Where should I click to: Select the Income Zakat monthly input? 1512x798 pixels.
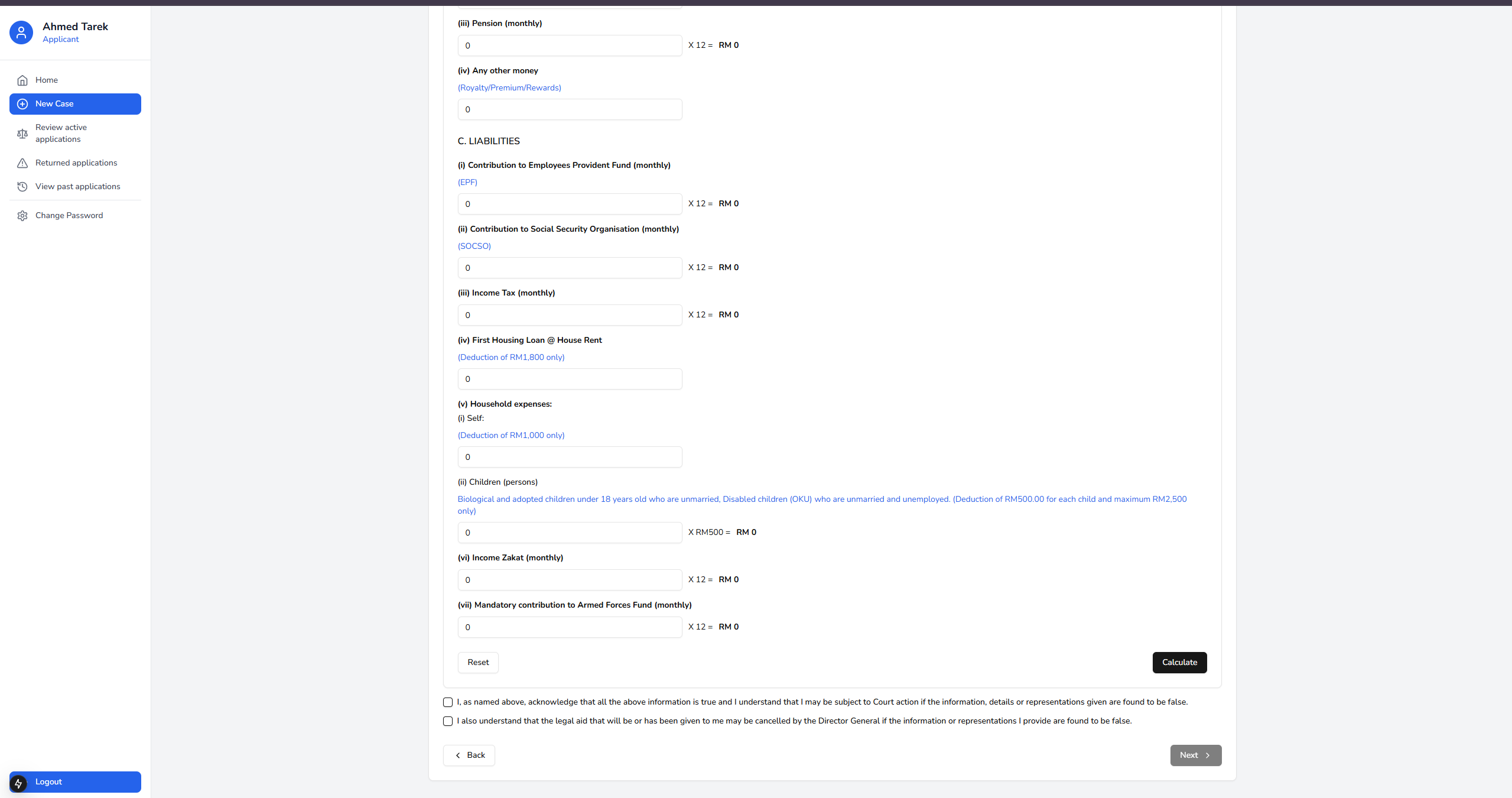pyautogui.click(x=570, y=580)
